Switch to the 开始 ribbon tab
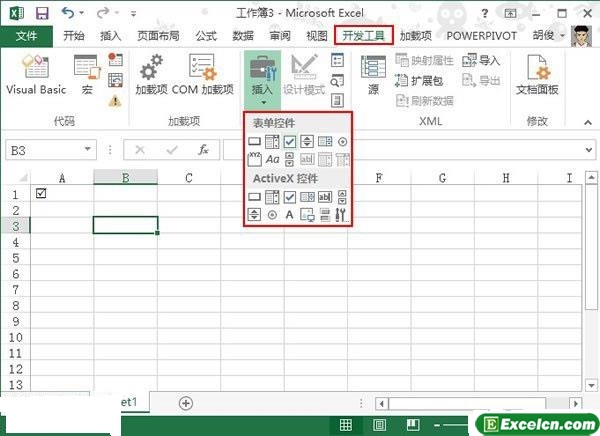Viewport: 600px width, 436px height. (74, 36)
